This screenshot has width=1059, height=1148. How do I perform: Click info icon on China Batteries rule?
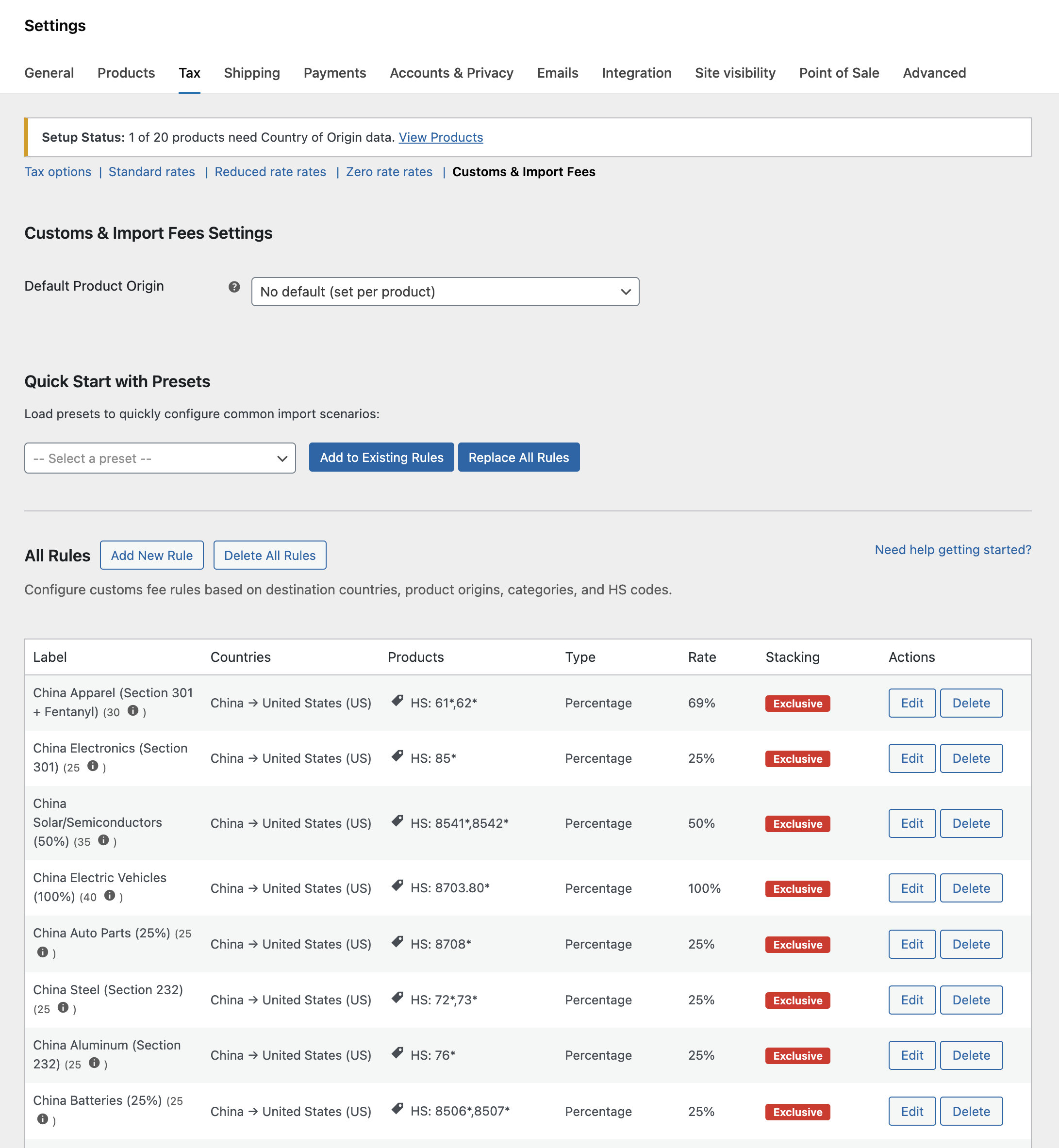(x=42, y=1119)
